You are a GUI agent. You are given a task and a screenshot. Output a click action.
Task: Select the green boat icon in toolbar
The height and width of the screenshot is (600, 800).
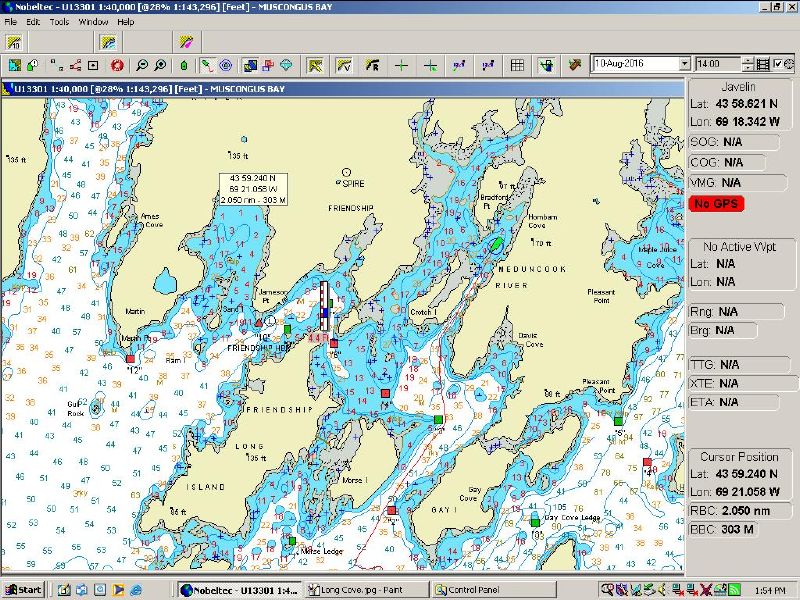(185, 65)
